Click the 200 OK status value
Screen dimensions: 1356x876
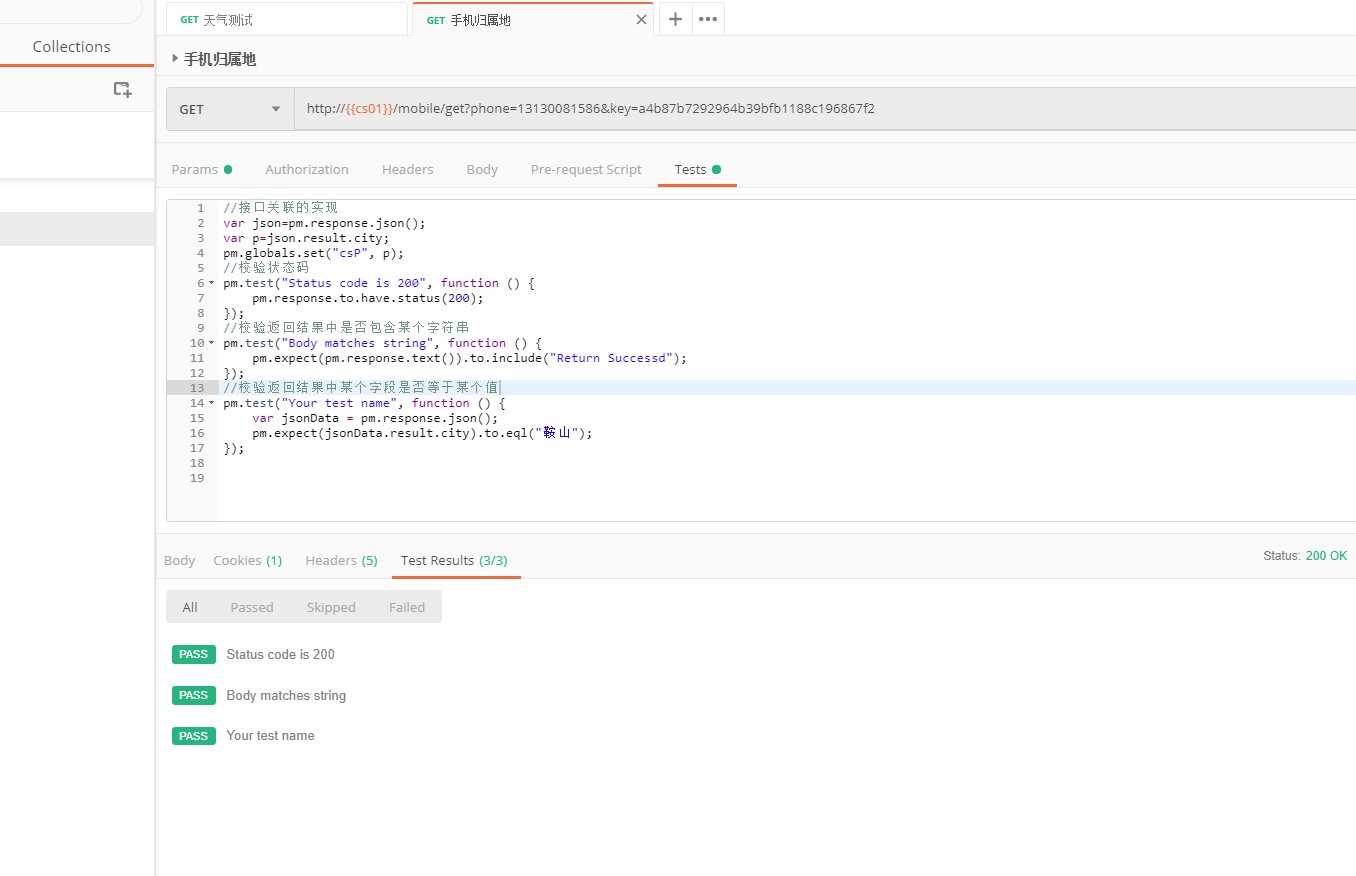point(1326,556)
